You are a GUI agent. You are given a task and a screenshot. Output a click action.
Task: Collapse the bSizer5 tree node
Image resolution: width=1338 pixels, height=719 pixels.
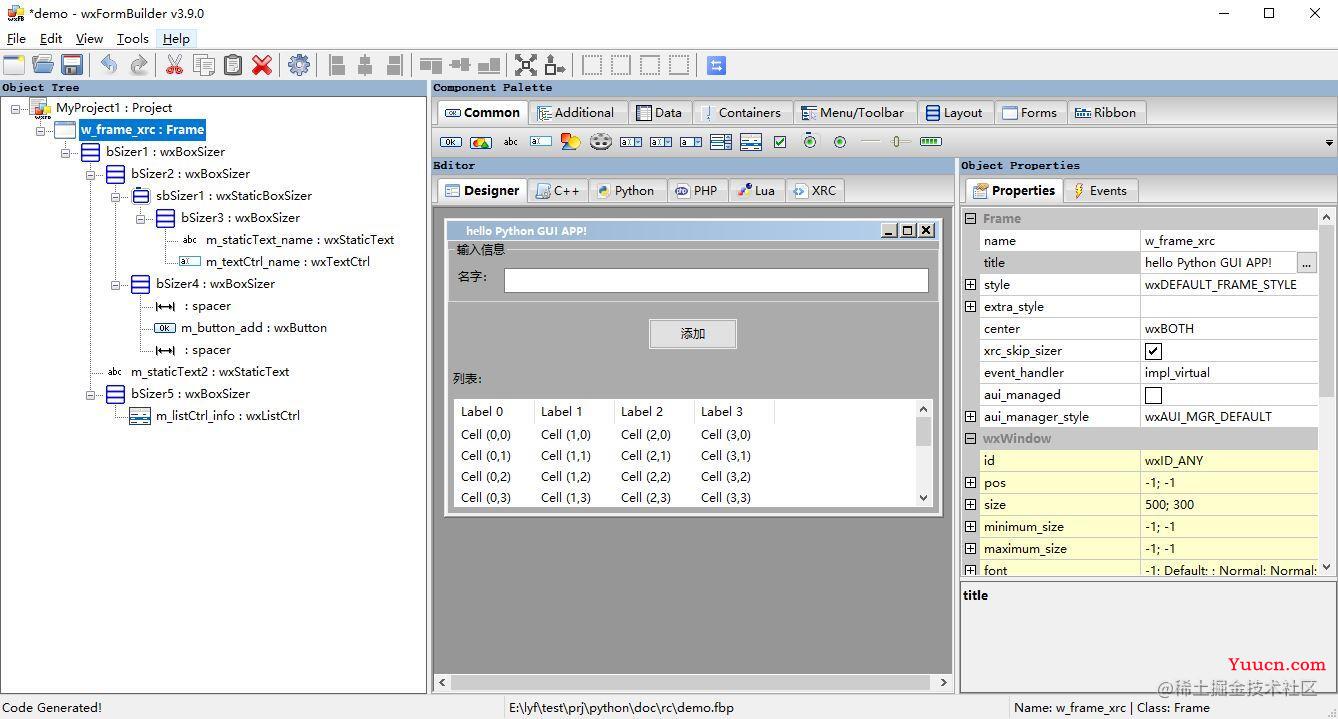point(91,394)
